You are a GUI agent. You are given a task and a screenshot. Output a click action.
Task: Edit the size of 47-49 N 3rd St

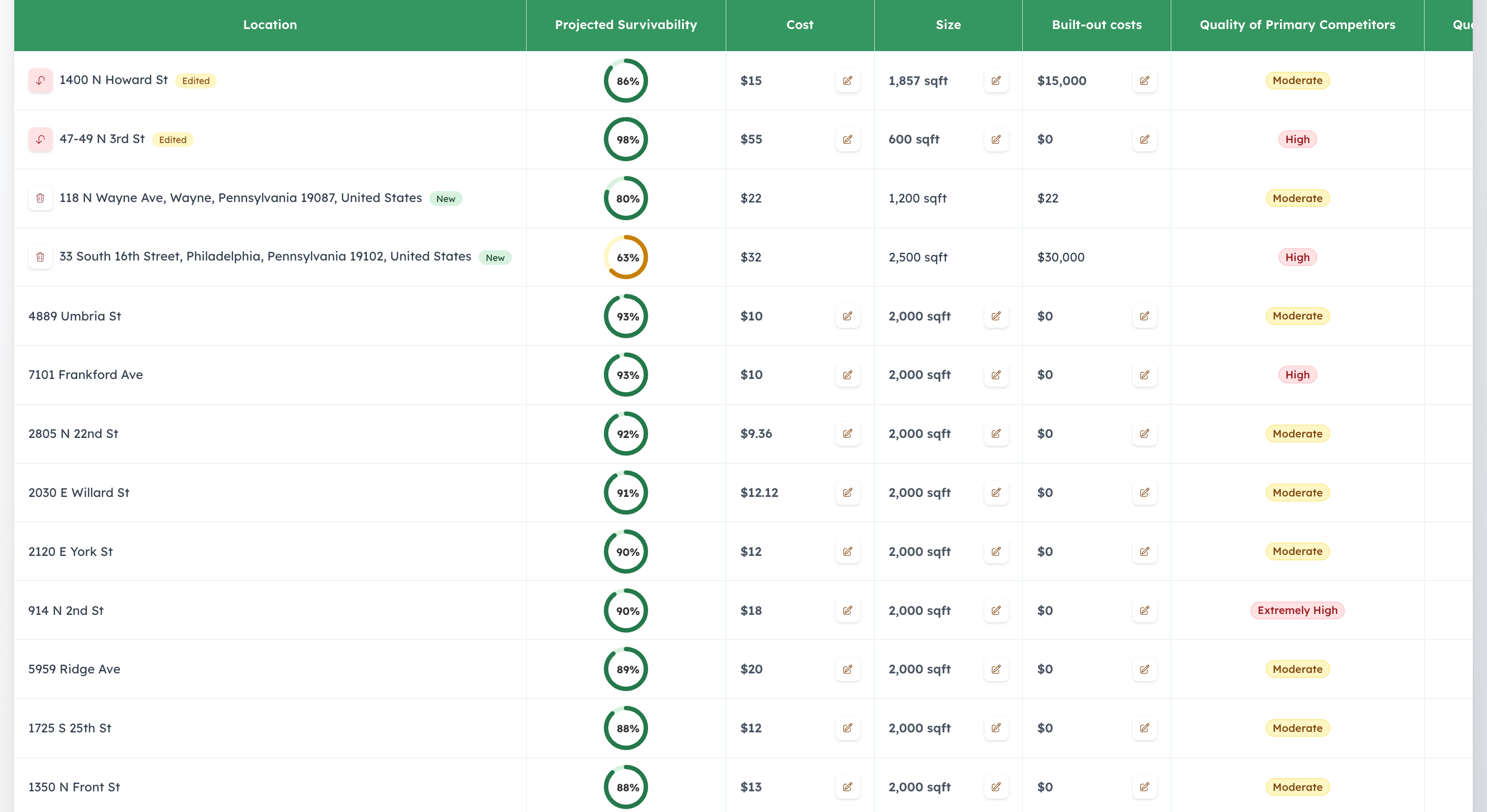pyautogui.click(x=996, y=139)
